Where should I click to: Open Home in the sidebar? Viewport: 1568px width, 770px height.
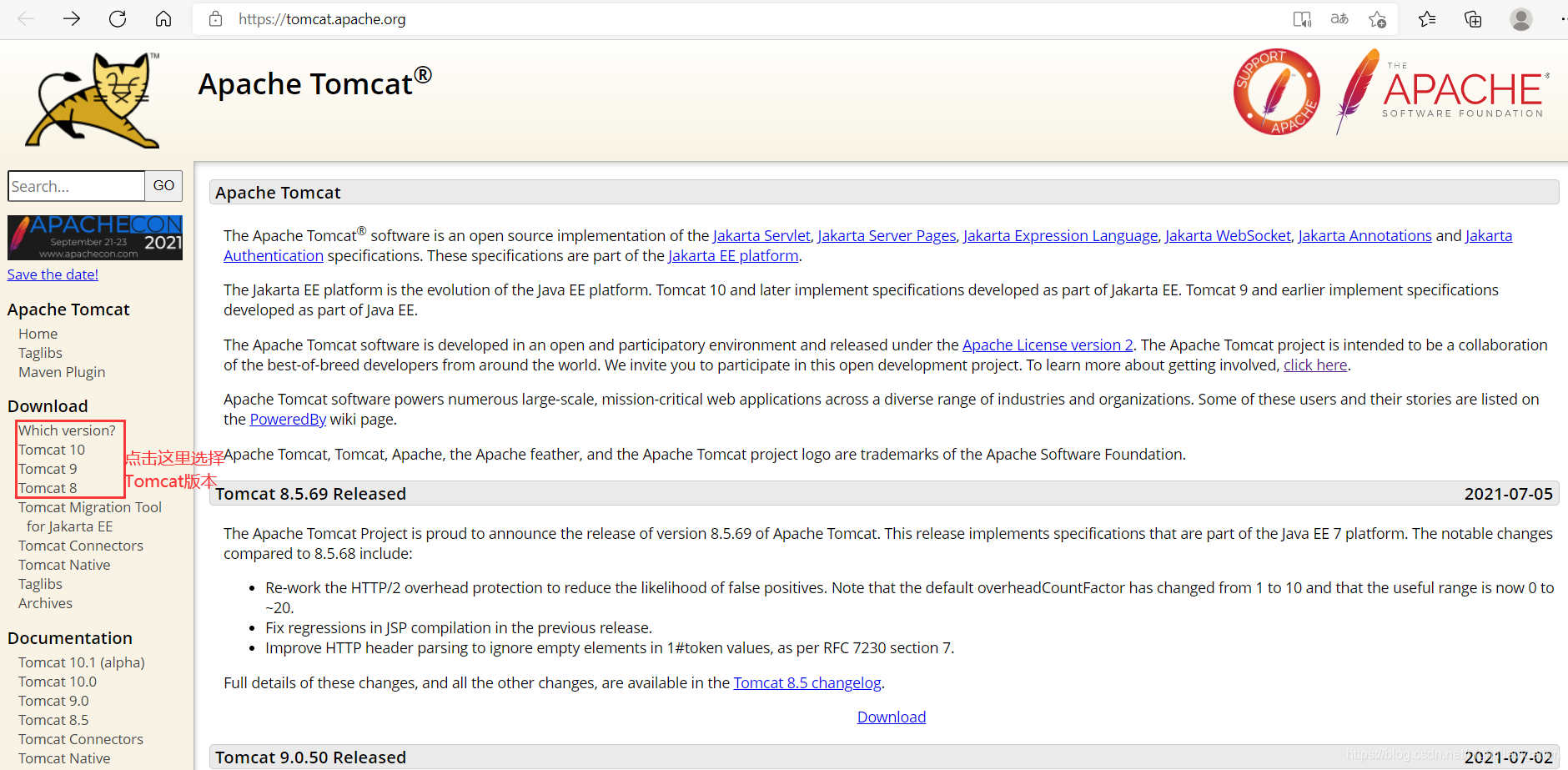38,334
